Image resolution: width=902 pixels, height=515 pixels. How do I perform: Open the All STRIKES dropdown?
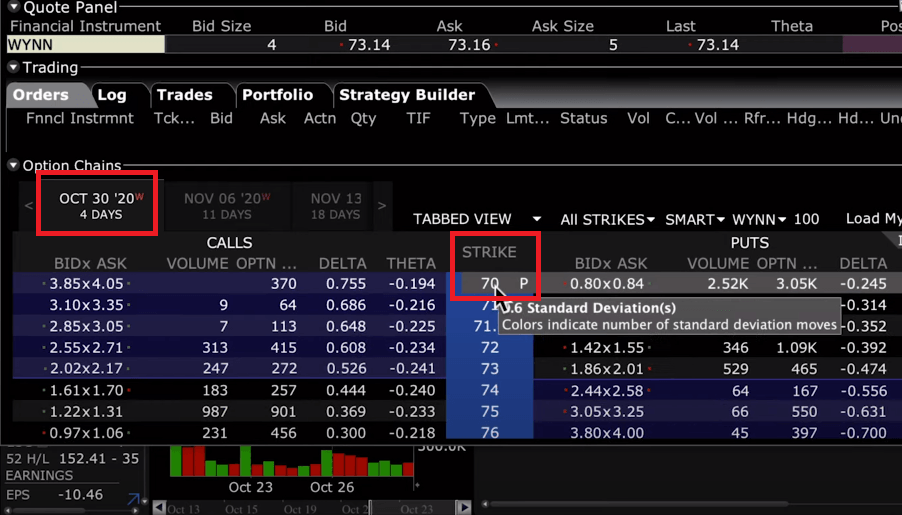607,219
